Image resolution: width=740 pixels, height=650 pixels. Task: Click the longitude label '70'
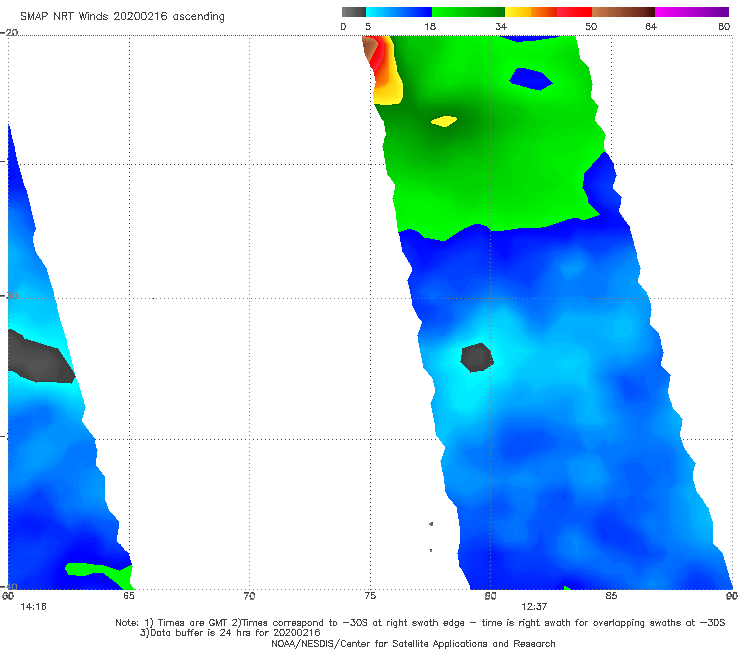[249, 596]
